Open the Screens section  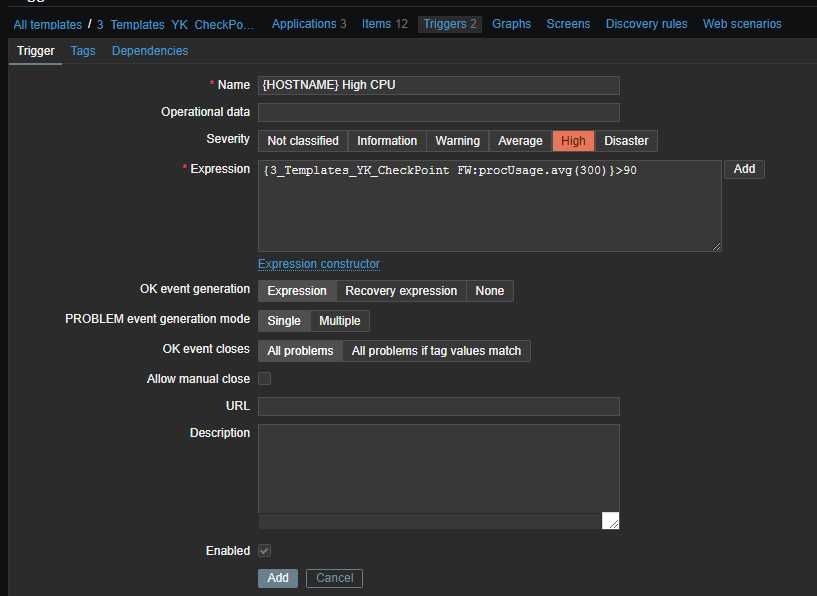568,24
